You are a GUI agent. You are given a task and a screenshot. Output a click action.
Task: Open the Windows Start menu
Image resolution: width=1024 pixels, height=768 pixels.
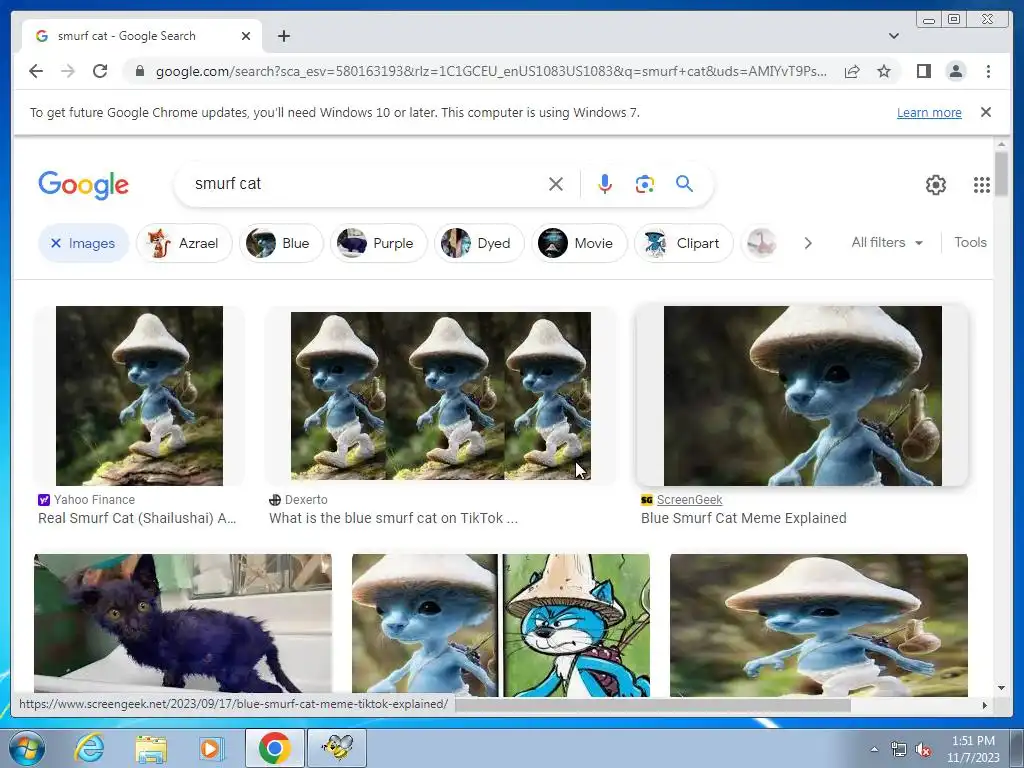point(26,748)
